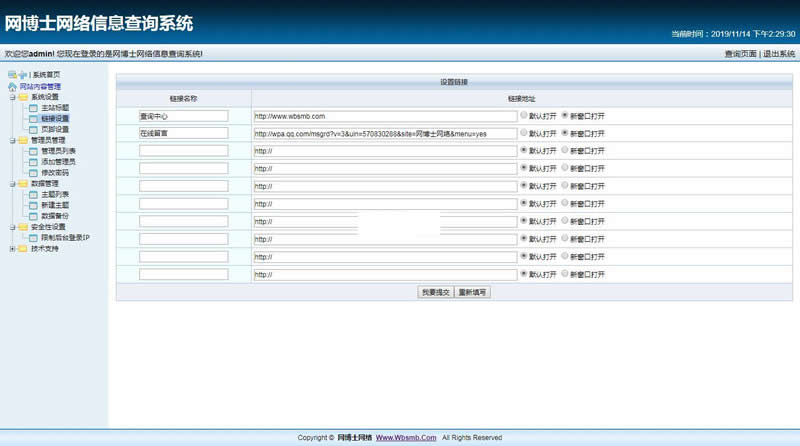The height and width of the screenshot is (446, 800).
Task: Click the monitor icon beside 系统首页
Action: click(12, 75)
